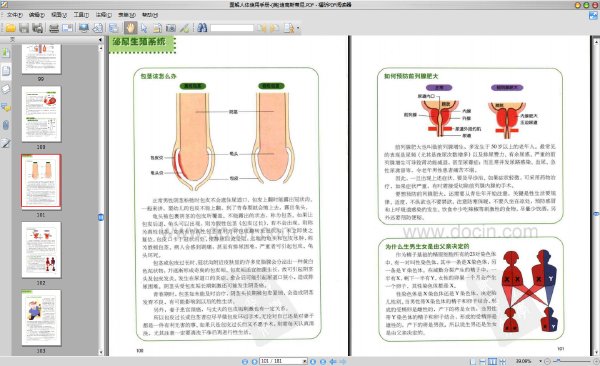Viewport: 600px width, 366px height.
Task: Open the 表单 (Forms) menu
Action: tap(127, 15)
